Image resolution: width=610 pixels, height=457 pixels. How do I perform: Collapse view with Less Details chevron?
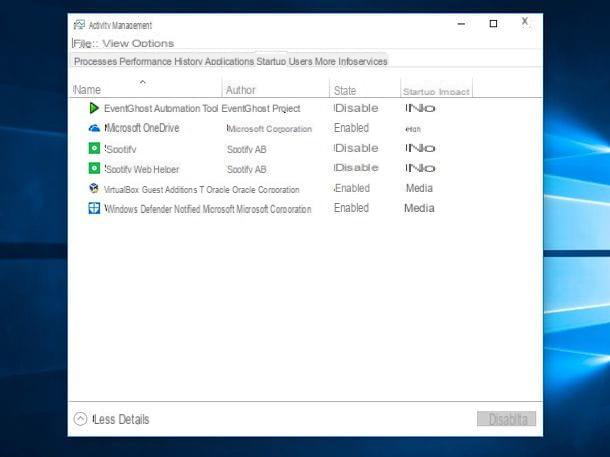pos(80,419)
